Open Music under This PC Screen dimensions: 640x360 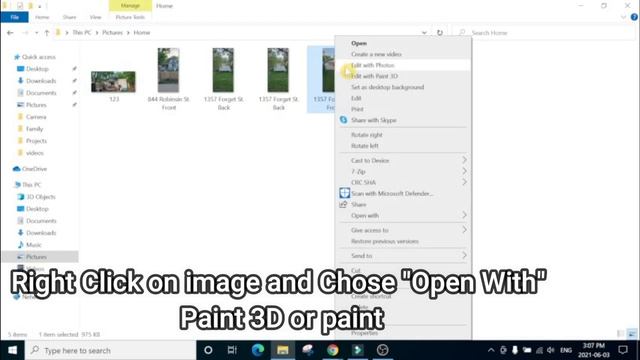(33, 245)
